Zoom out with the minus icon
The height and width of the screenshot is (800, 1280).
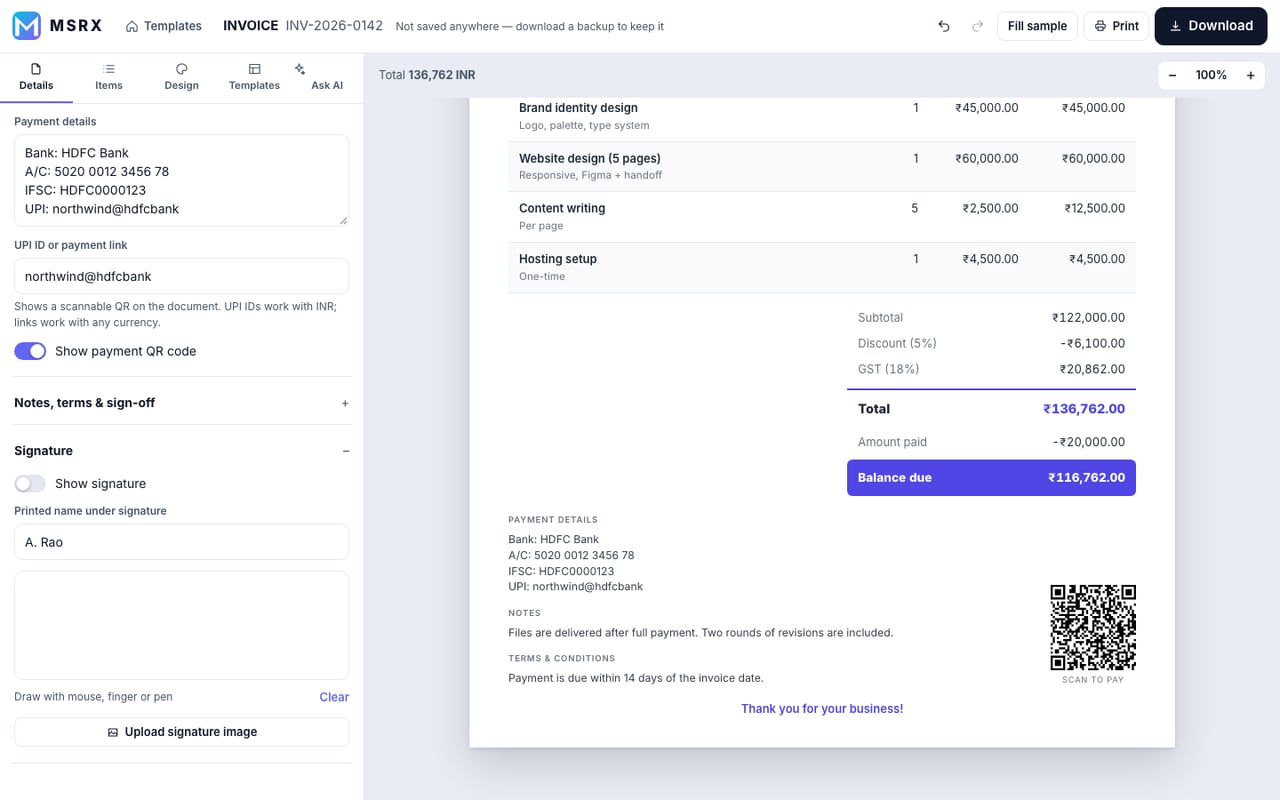pos(1172,75)
